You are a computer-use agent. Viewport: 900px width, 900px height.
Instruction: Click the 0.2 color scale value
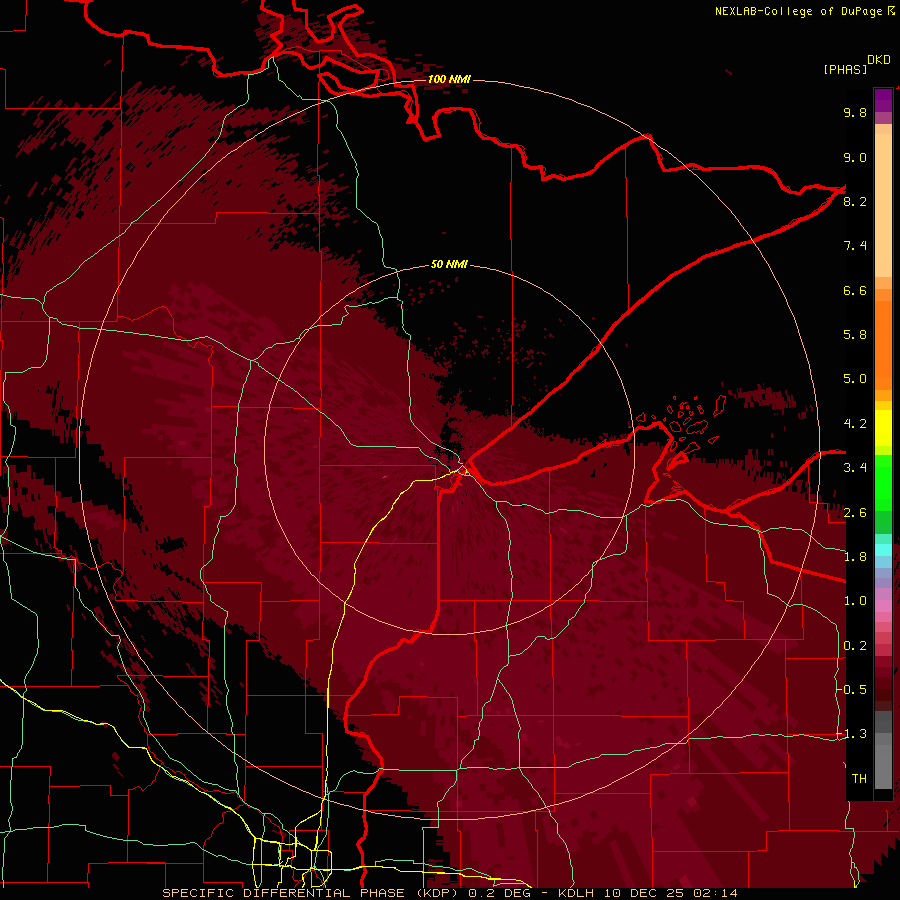click(x=855, y=646)
